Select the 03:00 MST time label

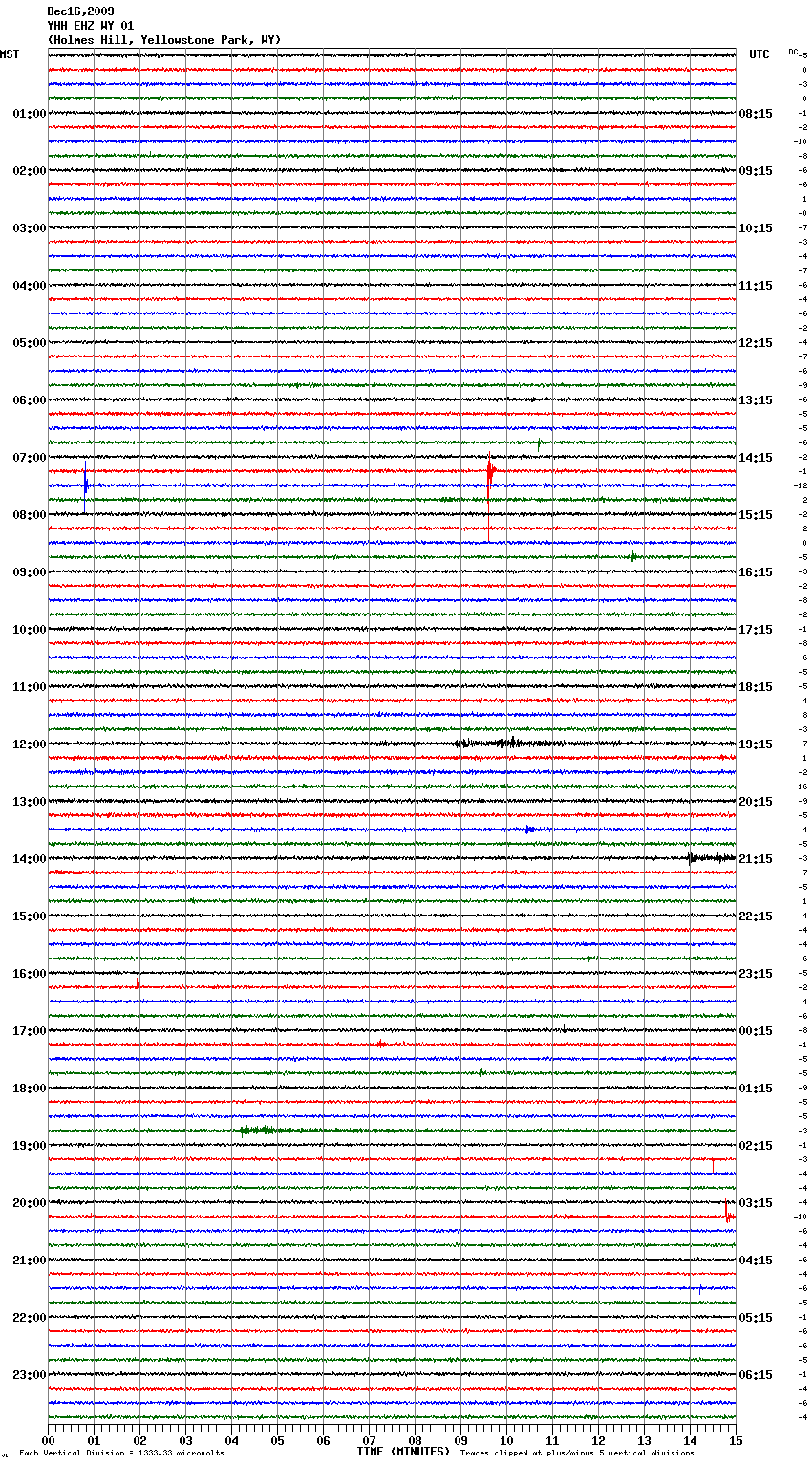coord(30,228)
